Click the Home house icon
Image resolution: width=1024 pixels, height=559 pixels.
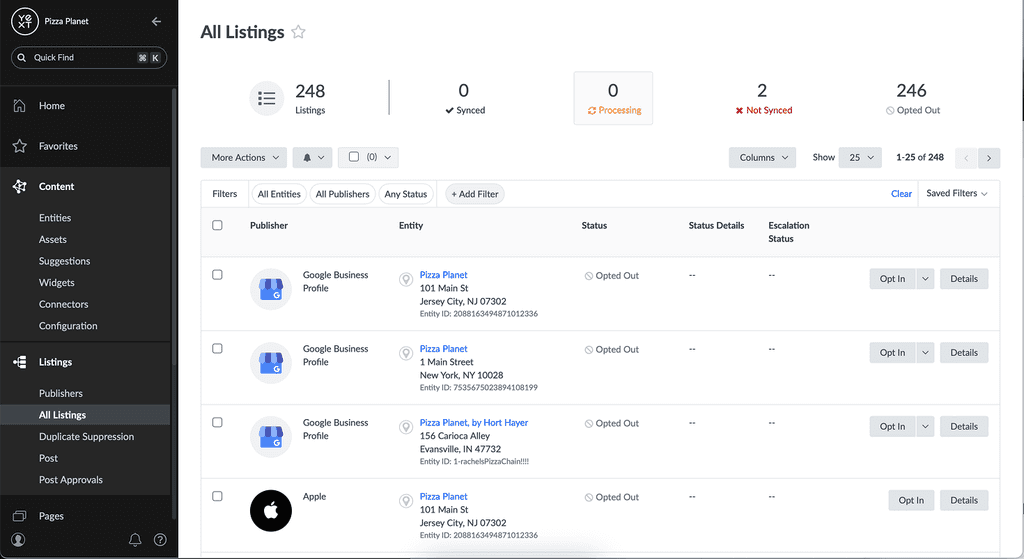point(20,105)
